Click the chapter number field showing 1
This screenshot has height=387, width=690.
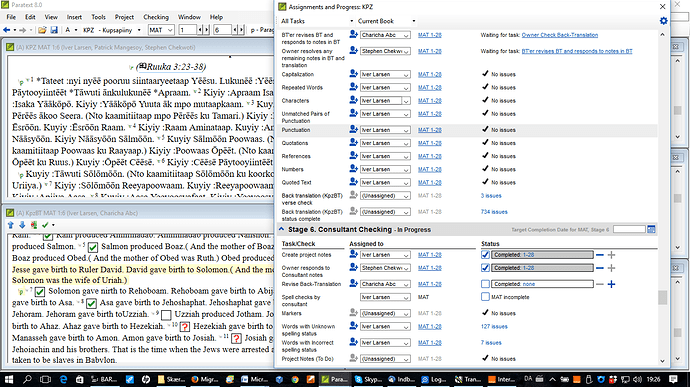tap(187, 30)
